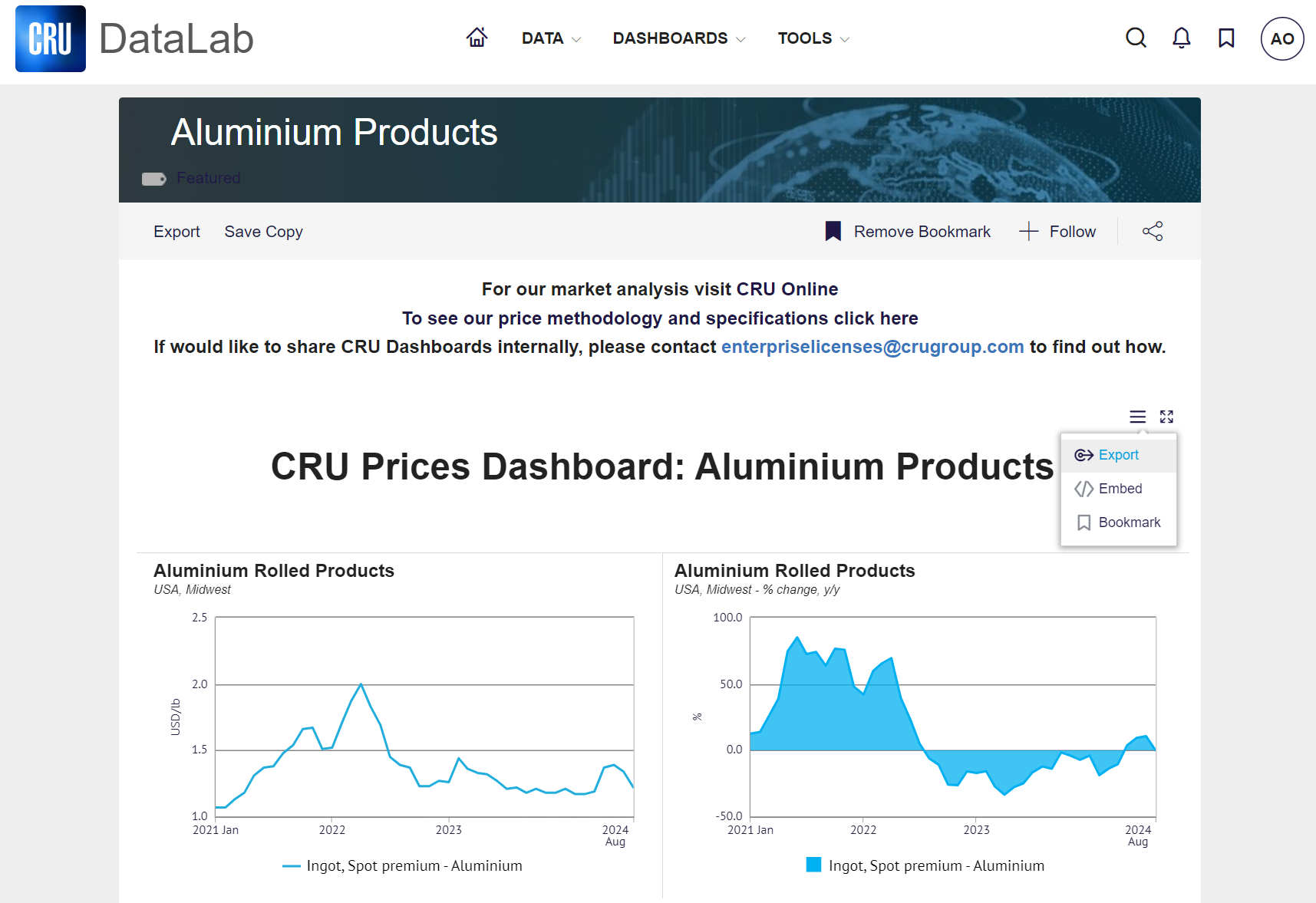
Task: Click the CRU logo
Action: pos(51,38)
